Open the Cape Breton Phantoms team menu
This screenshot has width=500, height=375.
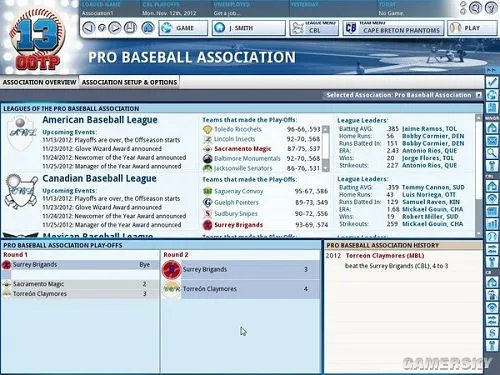tap(393, 28)
